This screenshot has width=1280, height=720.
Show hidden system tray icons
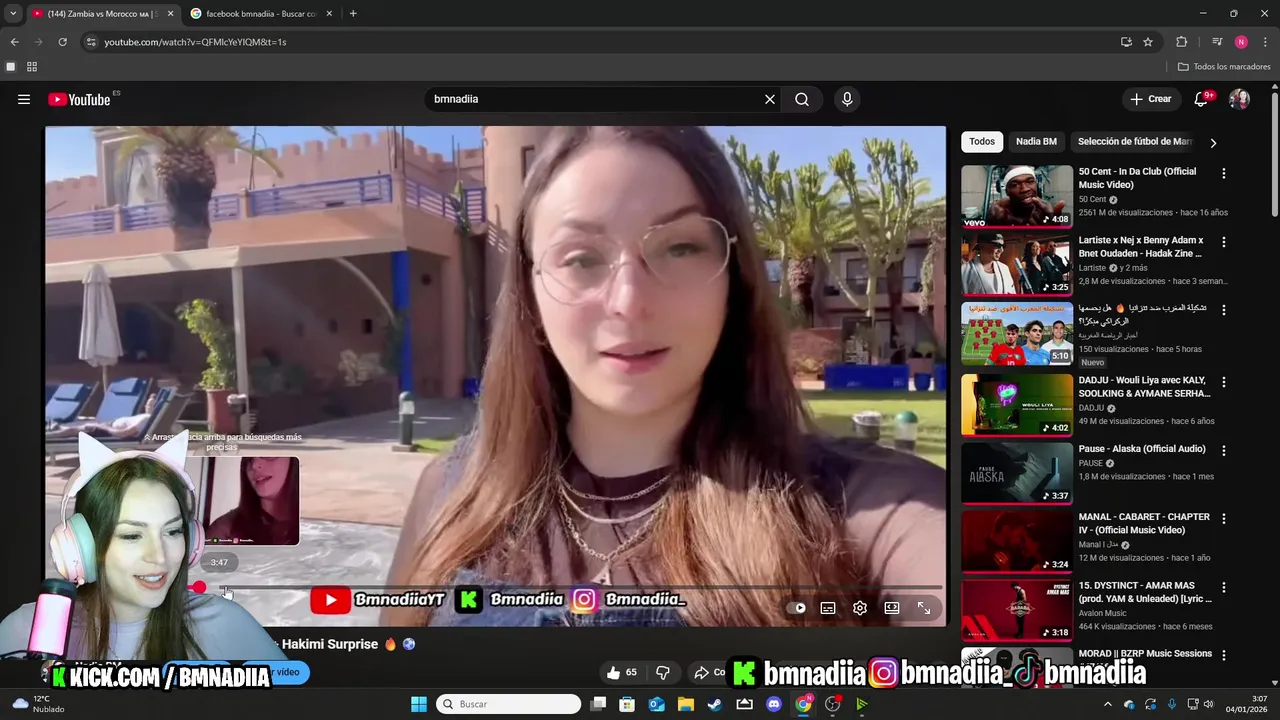(1107, 704)
